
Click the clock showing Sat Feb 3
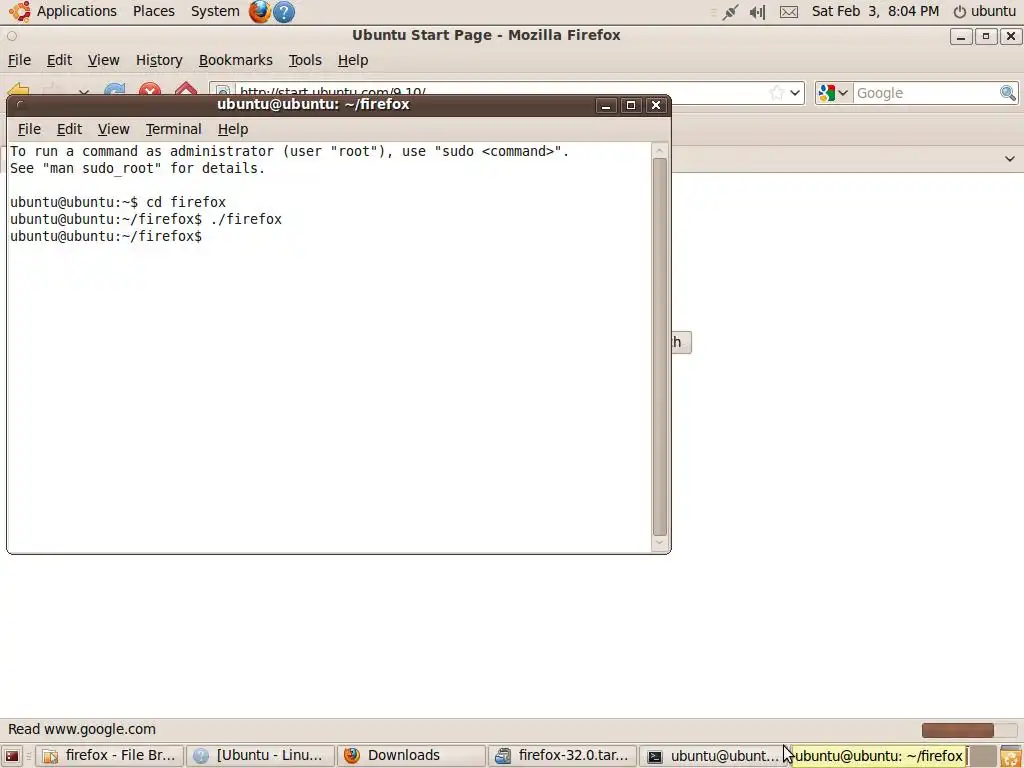[875, 11]
